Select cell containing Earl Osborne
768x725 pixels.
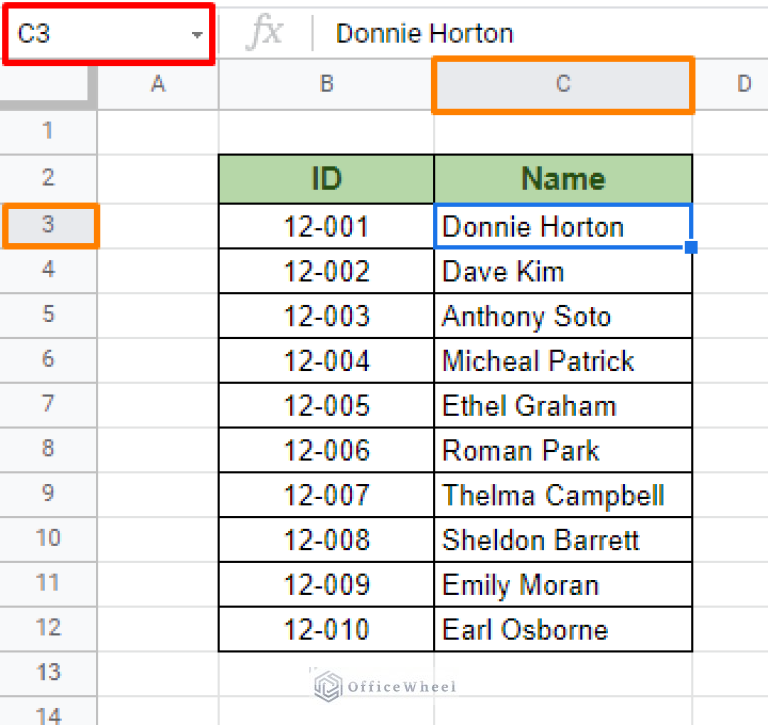click(x=563, y=630)
